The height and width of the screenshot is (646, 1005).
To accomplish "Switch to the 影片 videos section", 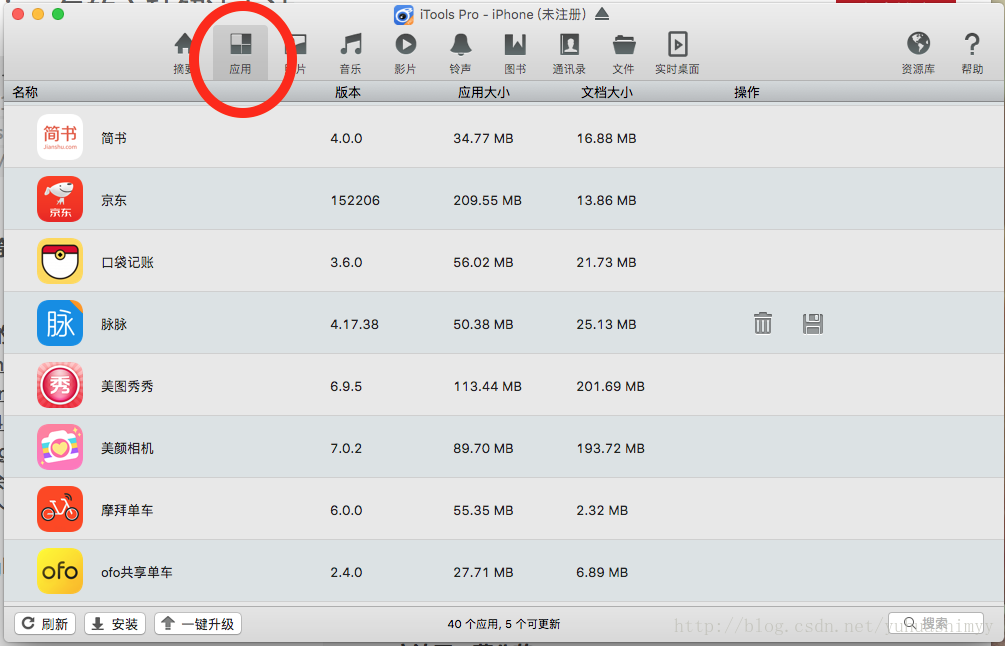I will 405,53.
